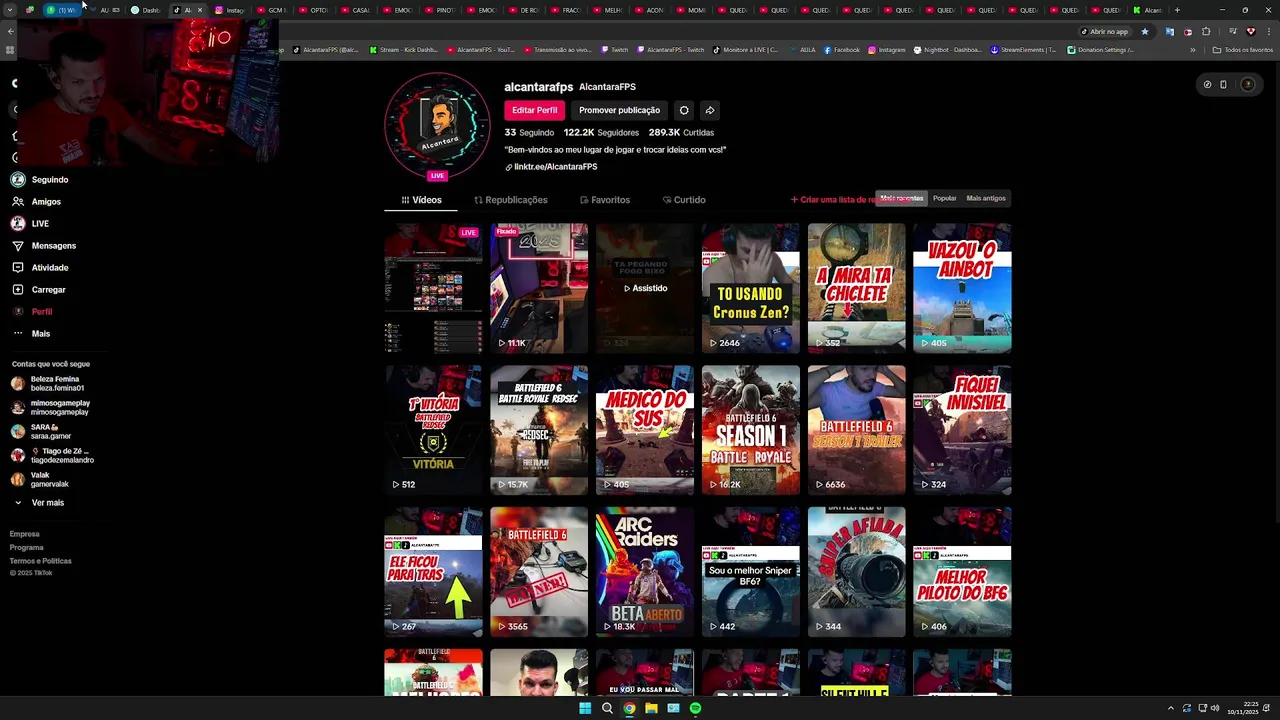
Task: Open profile settings gear icon
Action: coord(684,110)
